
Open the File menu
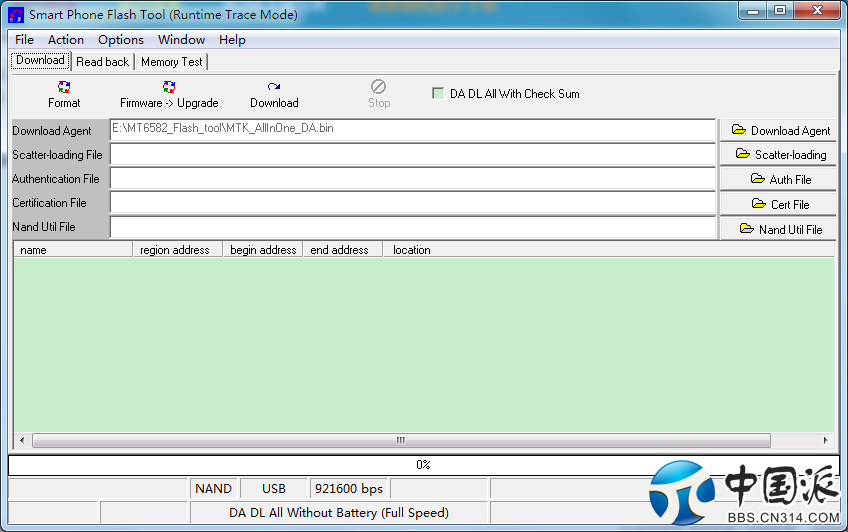tap(24, 39)
